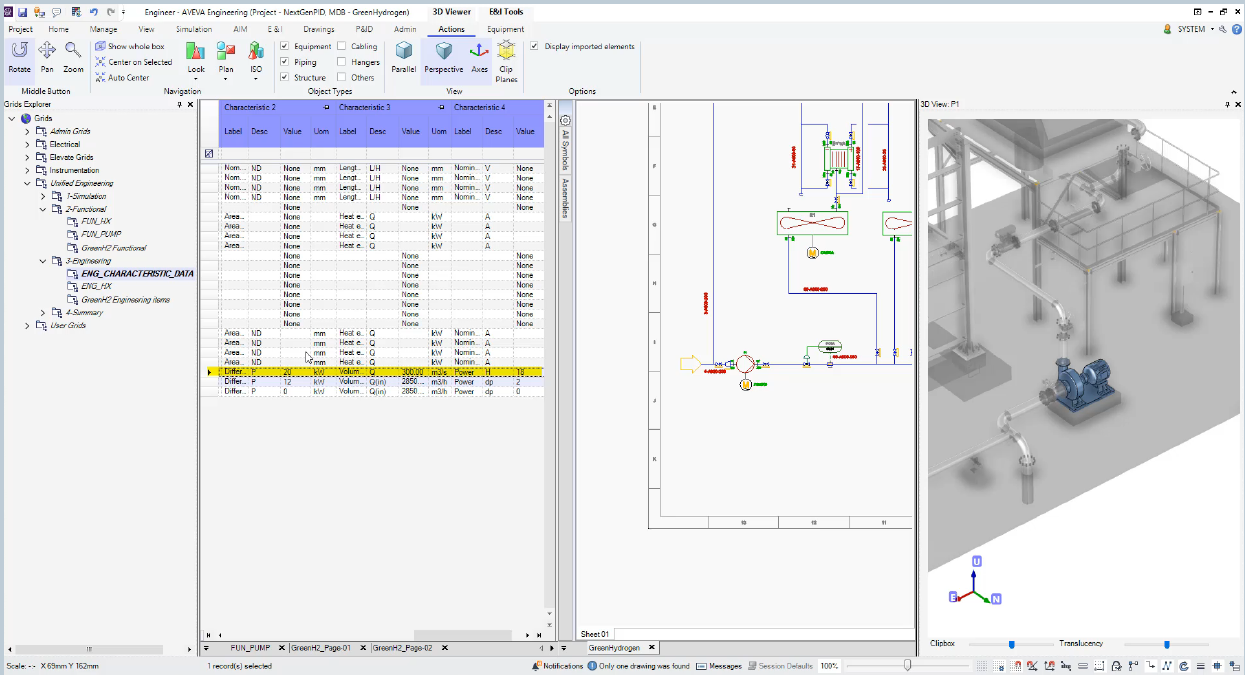Check the Others object type
This screenshot has height=675, width=1245.
(x=342, y=77)
